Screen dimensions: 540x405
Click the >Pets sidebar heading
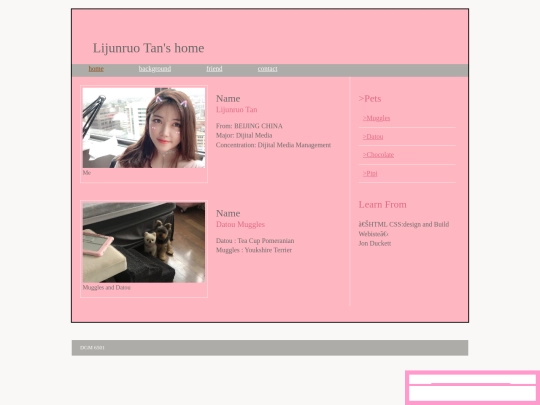pyautogui.click(x=370, y=99)
